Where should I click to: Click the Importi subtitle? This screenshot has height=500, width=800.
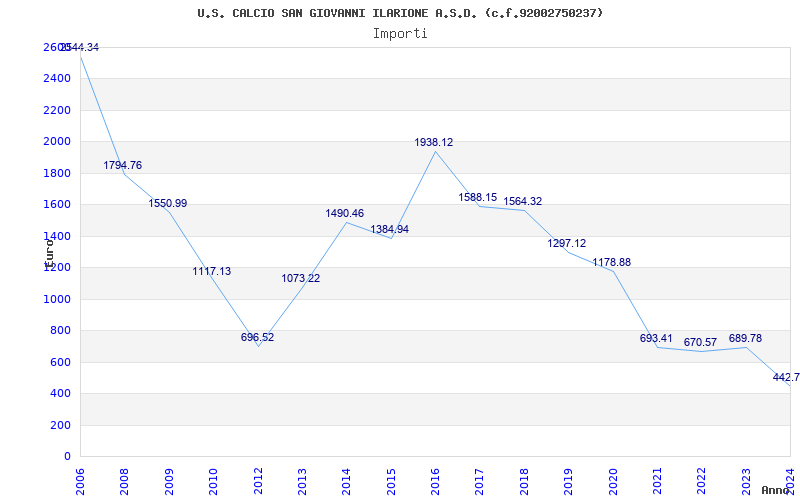[x=400, y=34]
